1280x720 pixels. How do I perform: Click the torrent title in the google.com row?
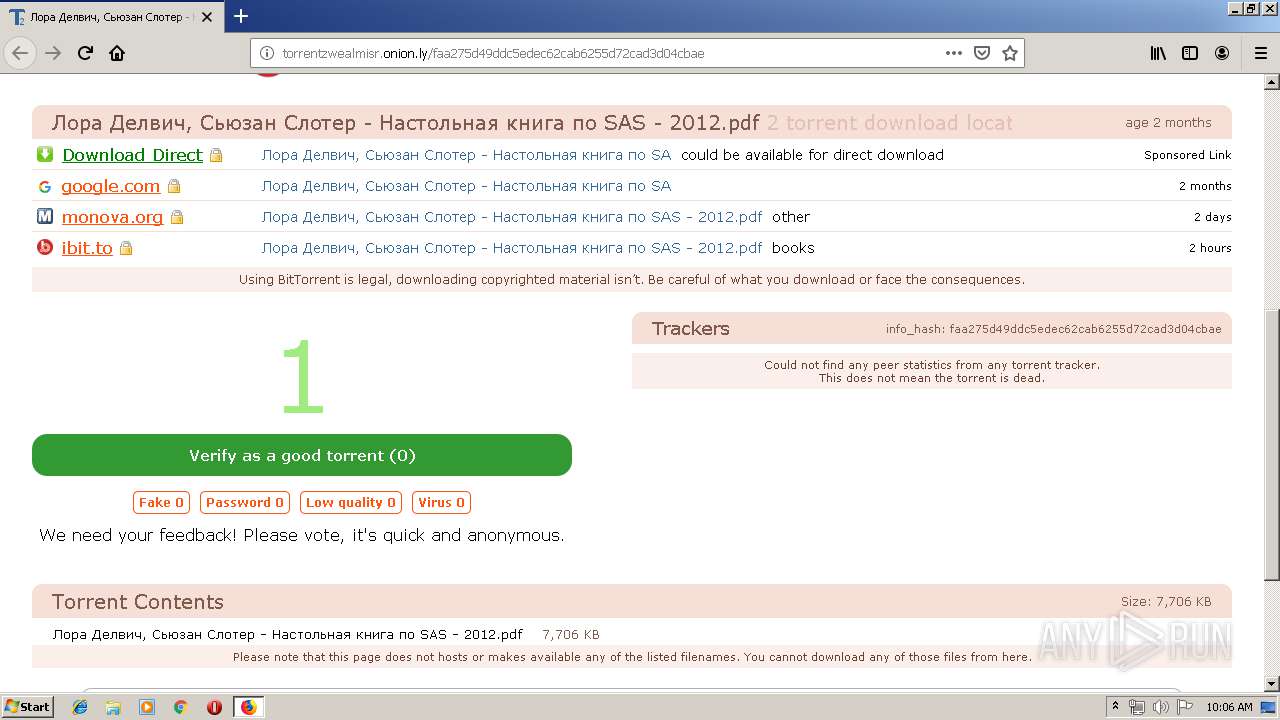[x=466, y=186]
